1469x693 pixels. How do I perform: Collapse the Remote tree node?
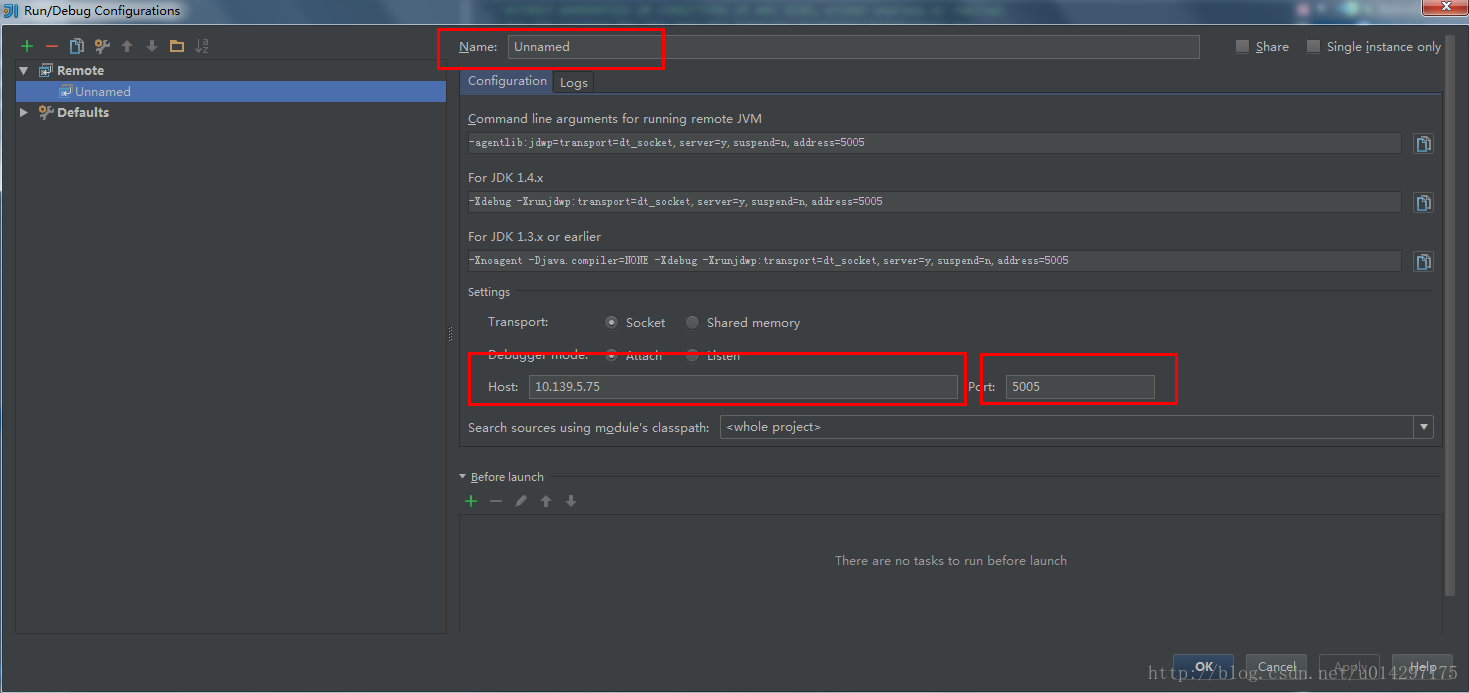[24, 71]
